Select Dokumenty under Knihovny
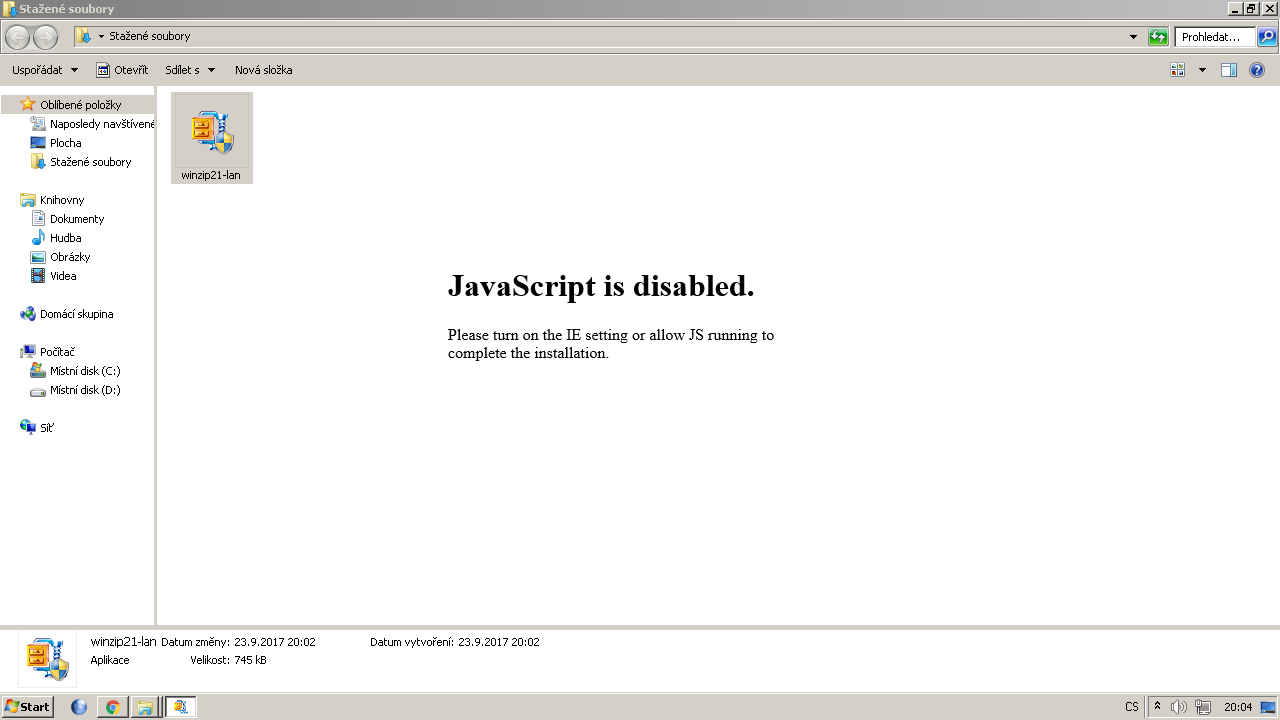The image size is (1280, 720). pos(77,219)
